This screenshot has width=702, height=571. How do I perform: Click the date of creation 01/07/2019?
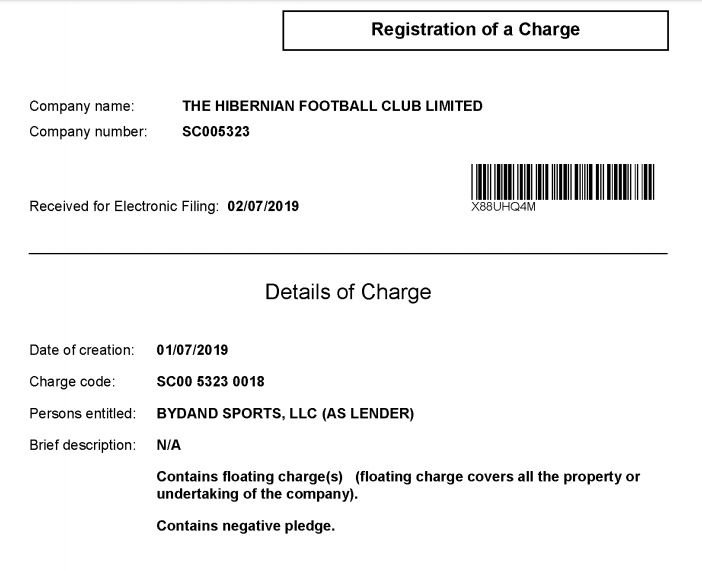pyautogui.click(x=193, y=350)
